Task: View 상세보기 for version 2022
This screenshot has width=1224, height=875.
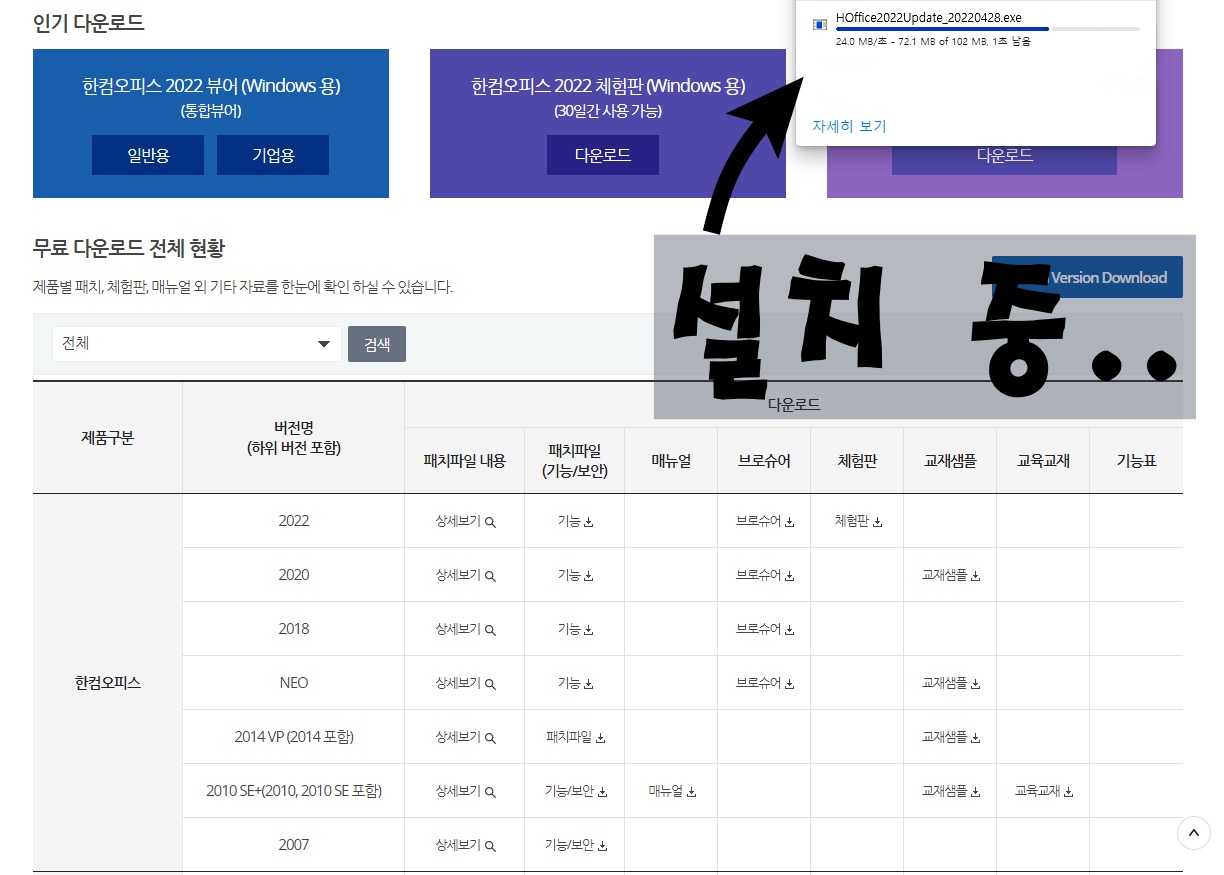Action: [465, 521]
